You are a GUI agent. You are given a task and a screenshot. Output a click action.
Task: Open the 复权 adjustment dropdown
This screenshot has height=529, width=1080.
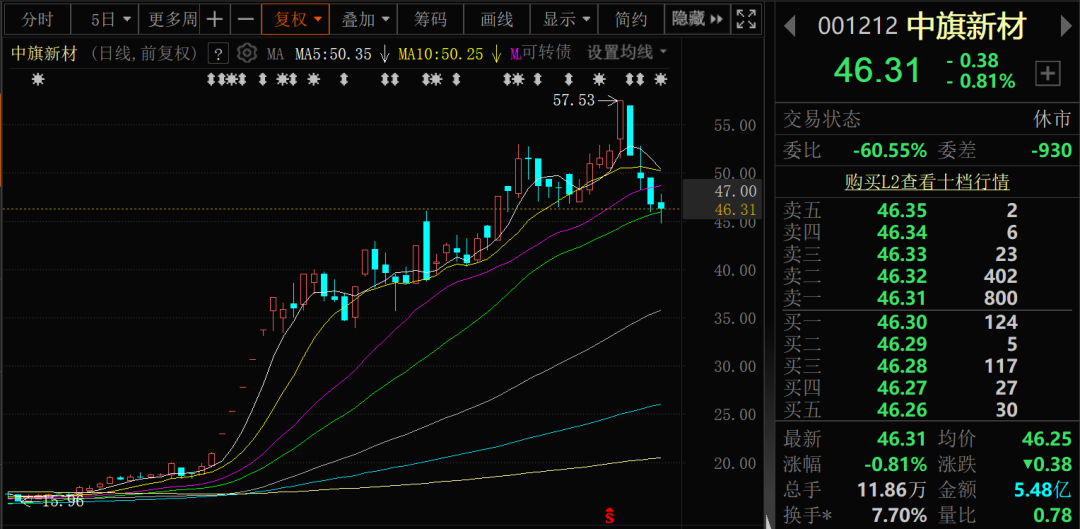coord(295,19)
